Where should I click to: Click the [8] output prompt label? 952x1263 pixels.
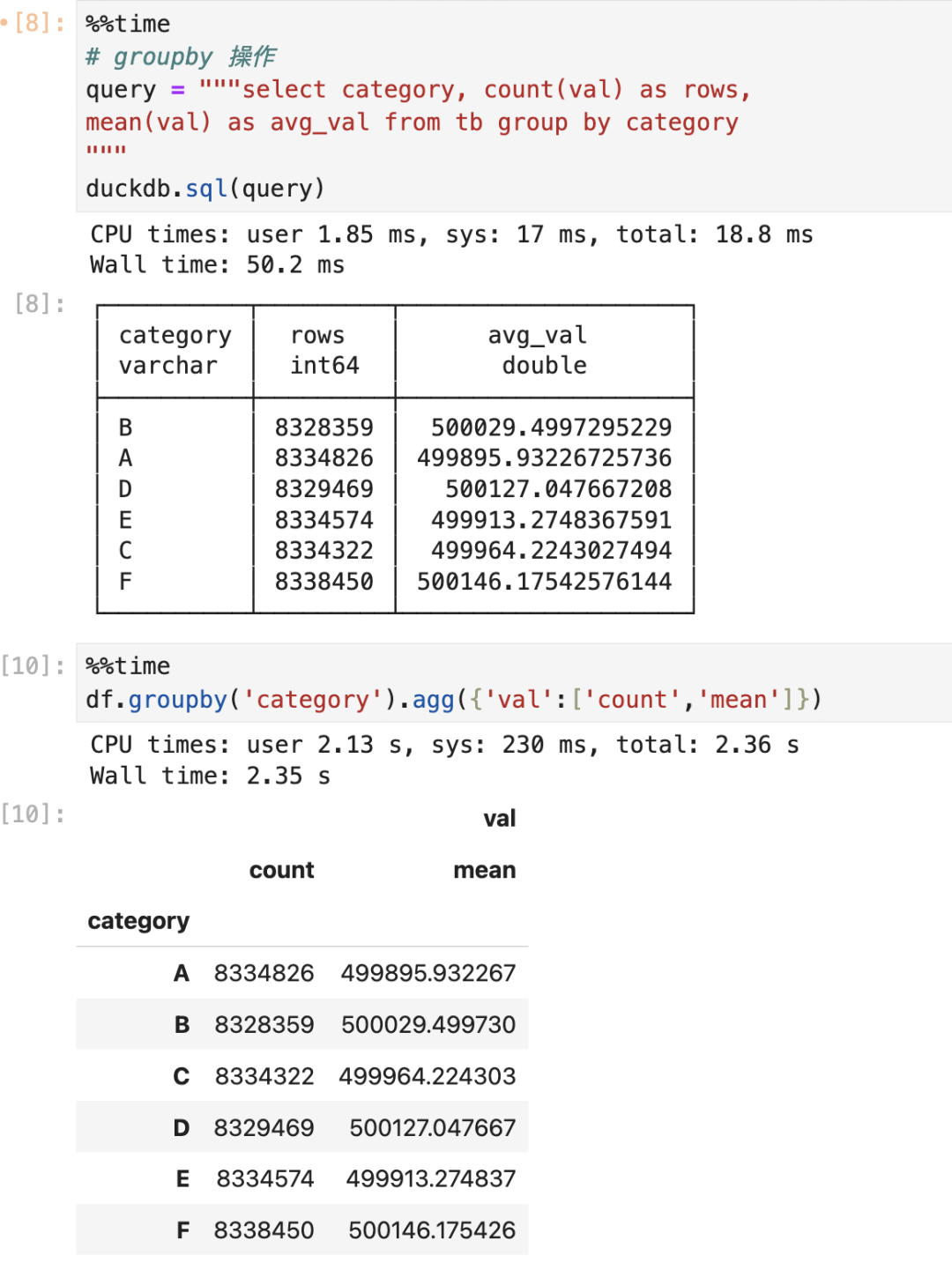click(40, 304)
